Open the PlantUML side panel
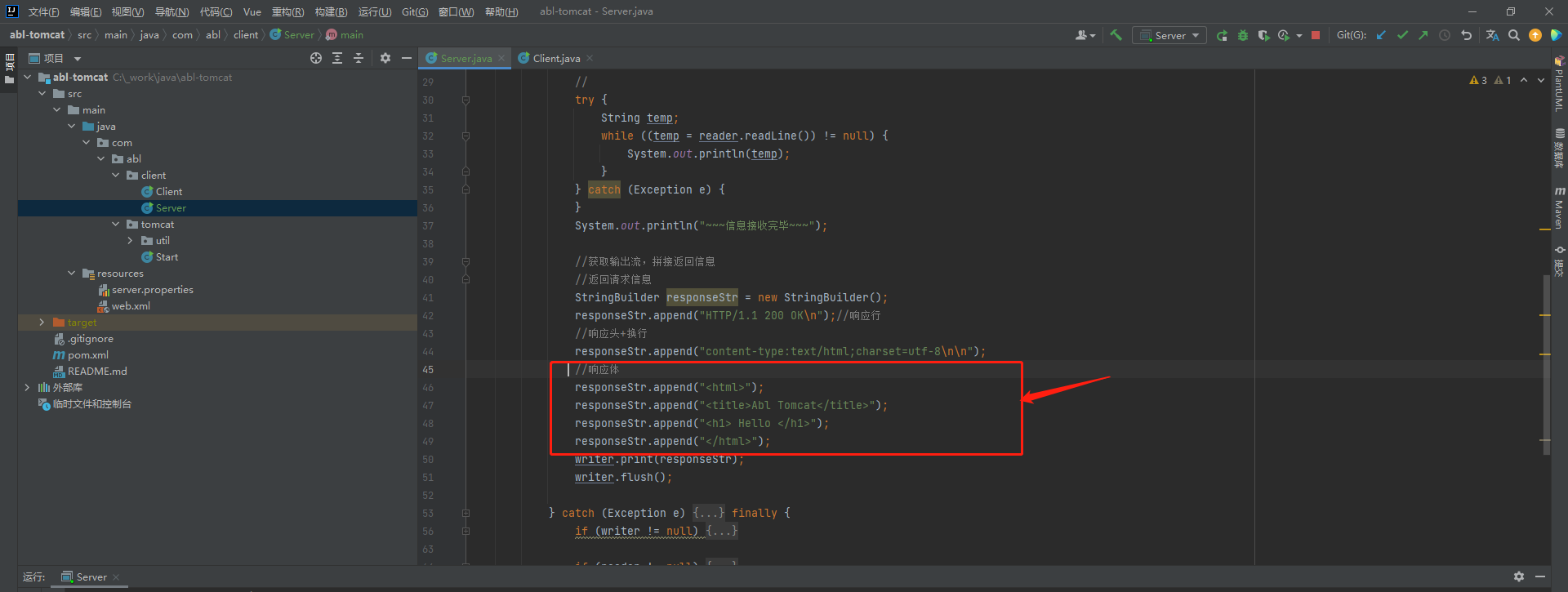 (x=1559, y=83)
